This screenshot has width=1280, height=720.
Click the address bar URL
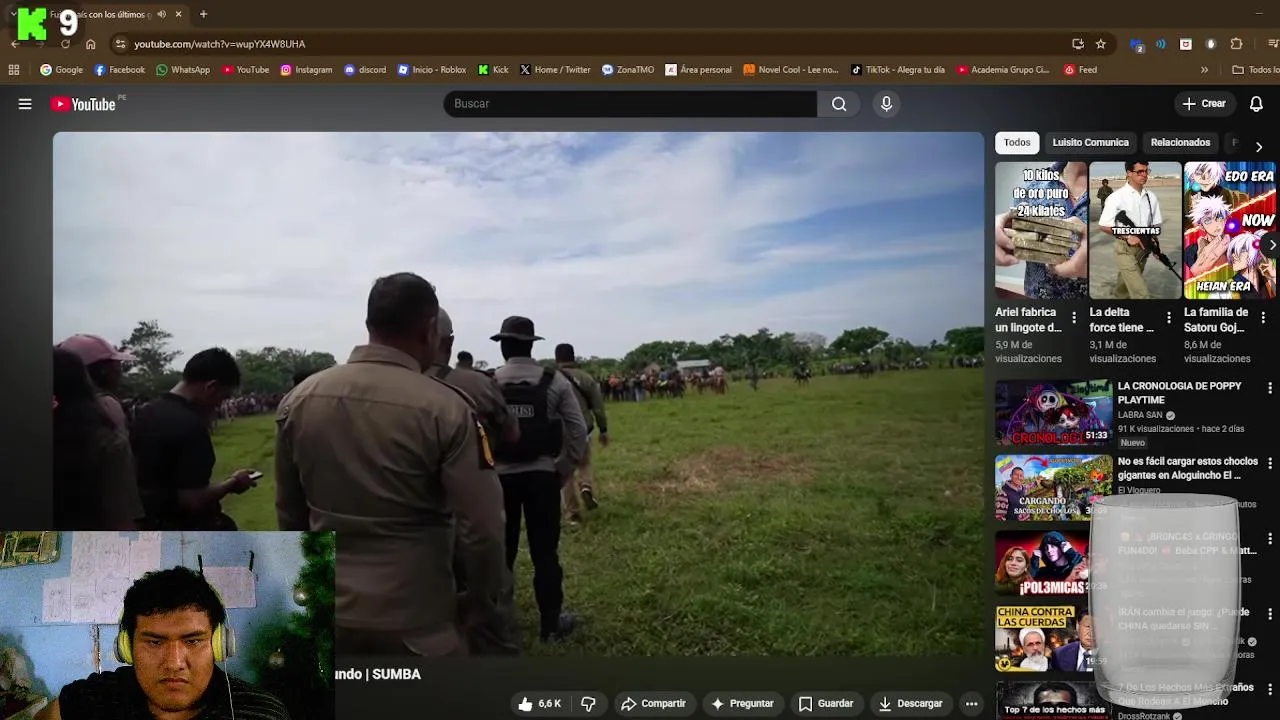(x=220, y=44)
